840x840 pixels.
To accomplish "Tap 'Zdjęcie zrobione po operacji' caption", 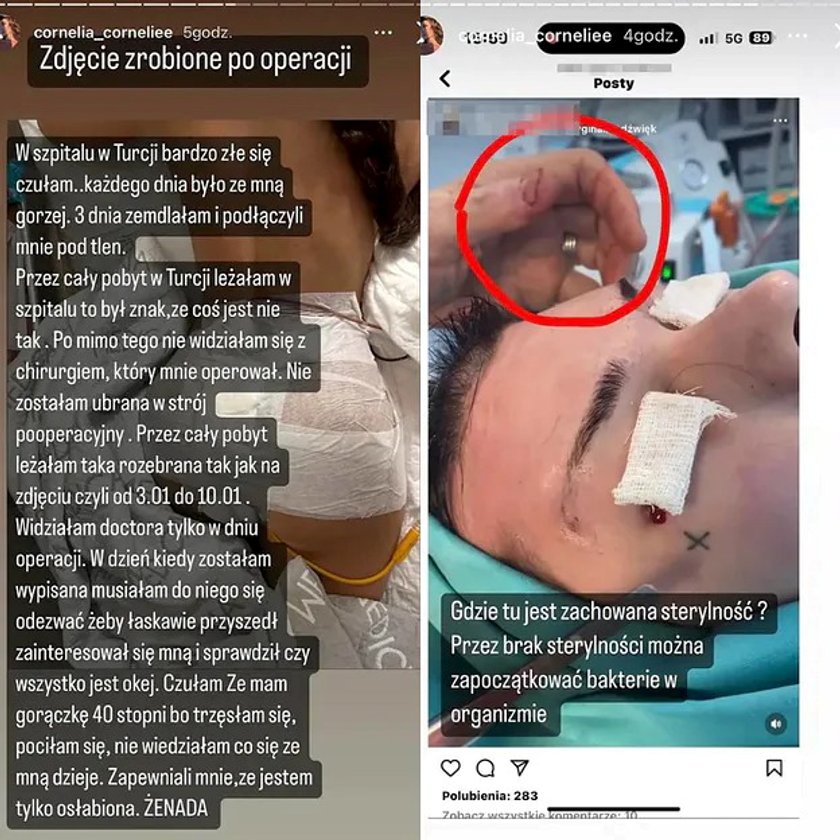I will pos(196,59).
